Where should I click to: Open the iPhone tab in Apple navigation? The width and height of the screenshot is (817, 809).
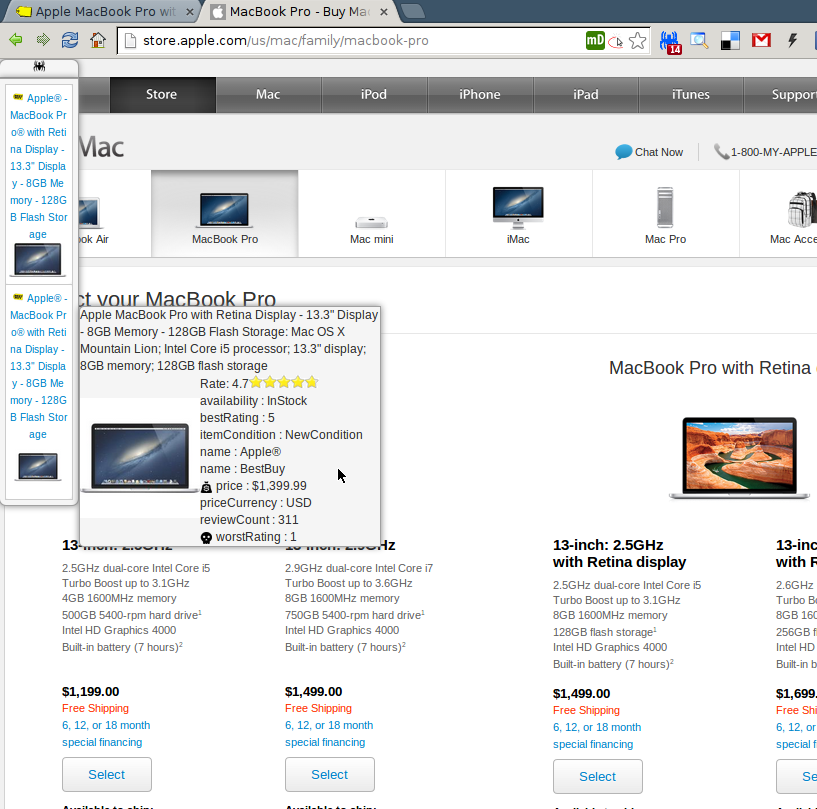pos(480,95)
